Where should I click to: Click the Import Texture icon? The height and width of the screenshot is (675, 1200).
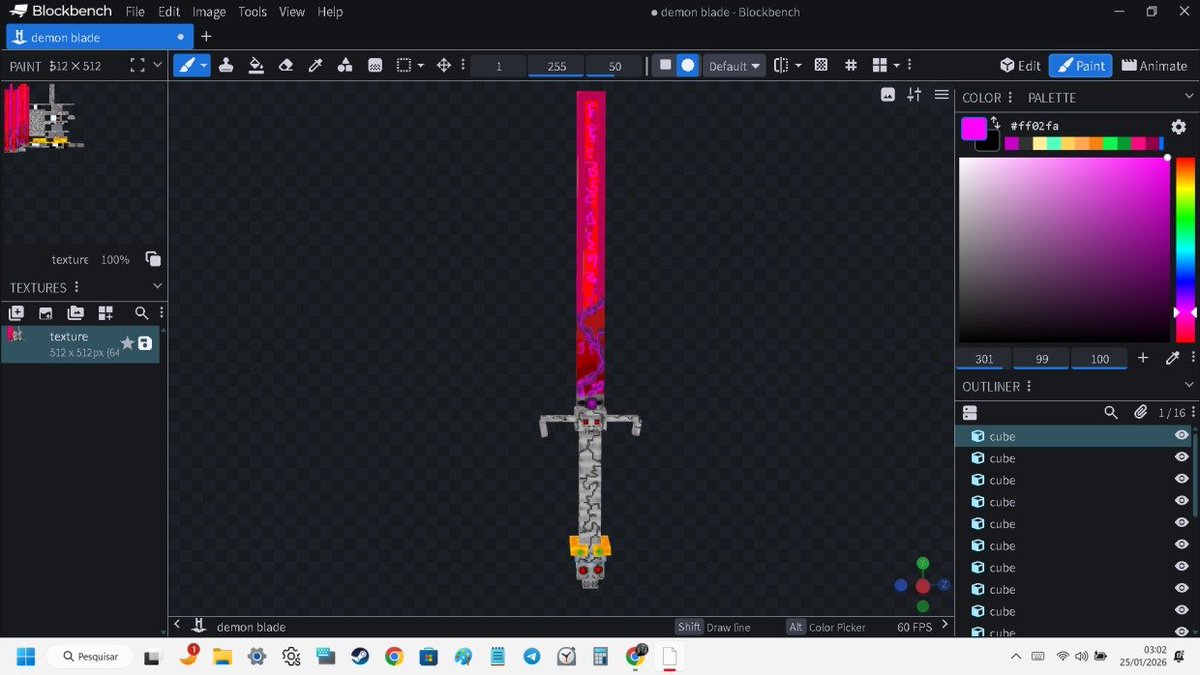coord(46,313)
